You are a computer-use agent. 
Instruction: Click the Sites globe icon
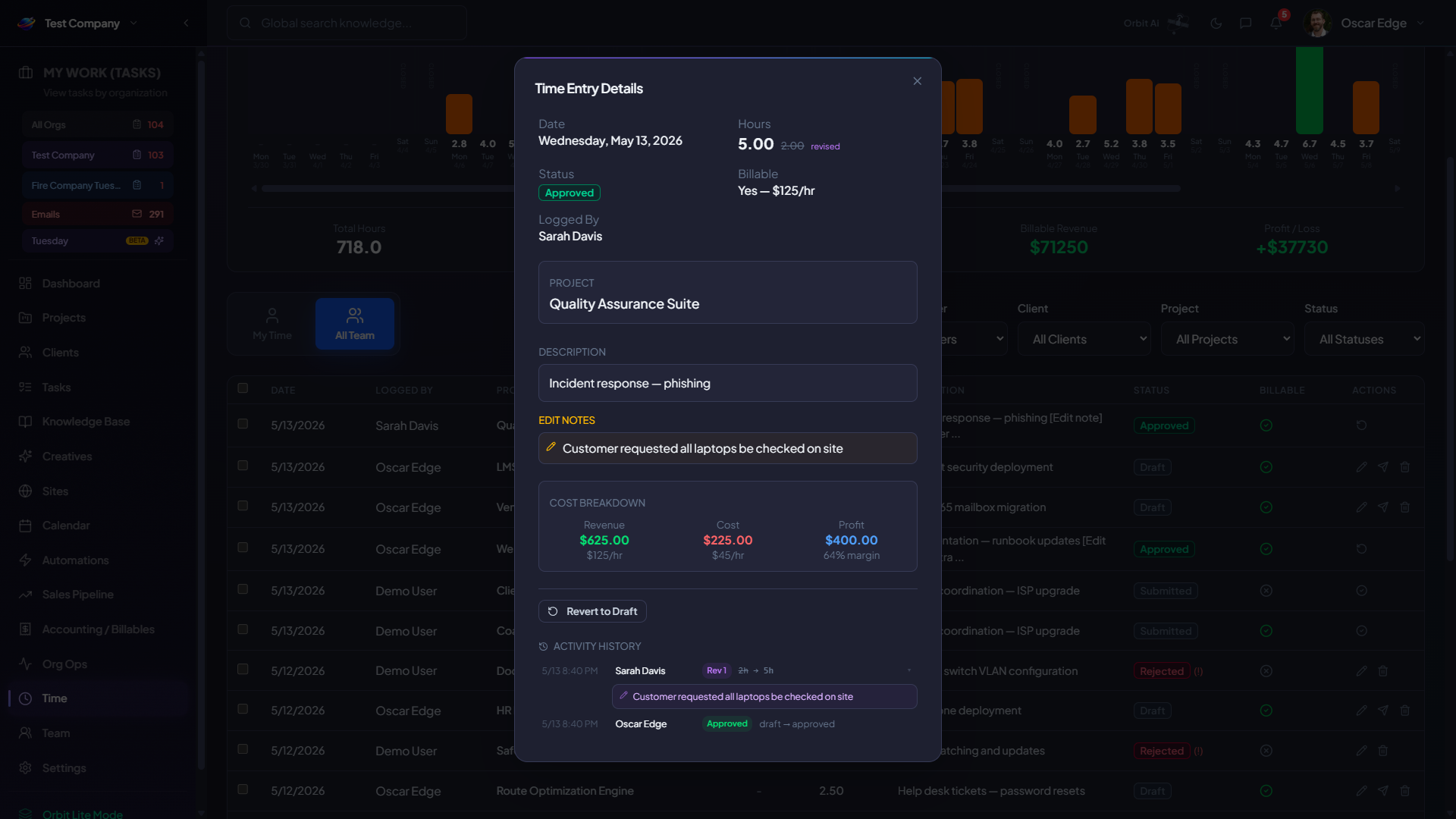[25, 491]
